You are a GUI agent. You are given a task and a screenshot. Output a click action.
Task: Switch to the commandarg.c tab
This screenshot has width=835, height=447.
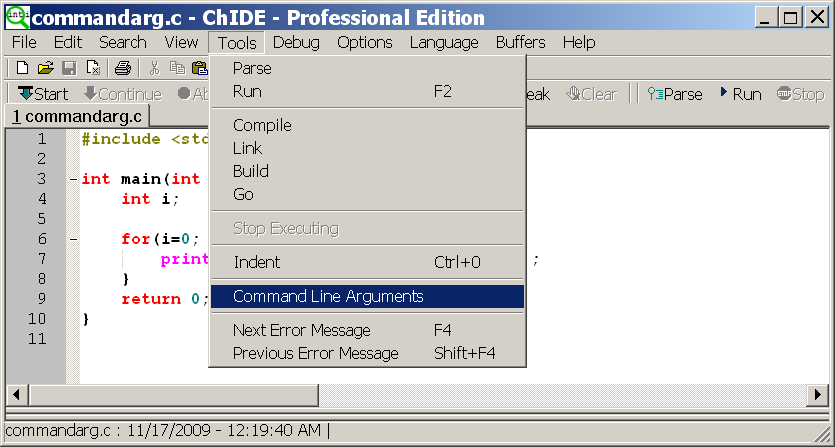(77, 116)
